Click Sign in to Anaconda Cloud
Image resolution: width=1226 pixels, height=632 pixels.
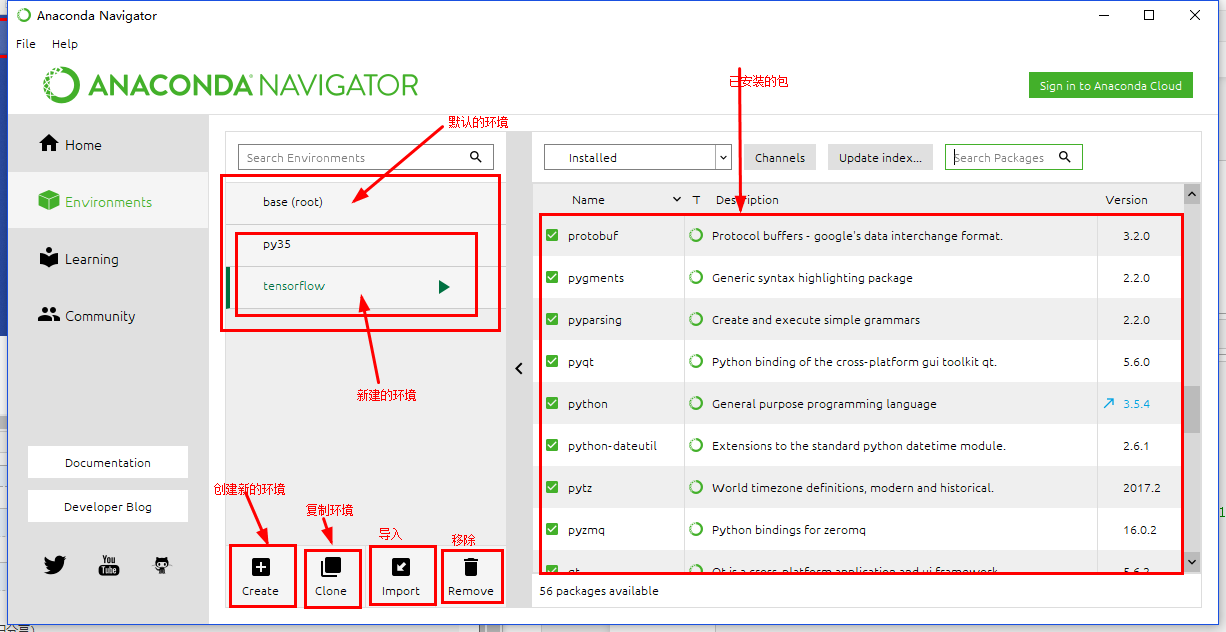coord(1111,85)
